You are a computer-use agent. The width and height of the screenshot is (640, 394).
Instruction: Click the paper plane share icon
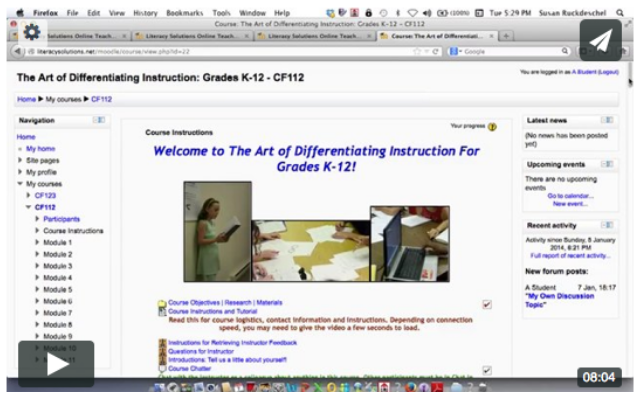tap(600, 40)
